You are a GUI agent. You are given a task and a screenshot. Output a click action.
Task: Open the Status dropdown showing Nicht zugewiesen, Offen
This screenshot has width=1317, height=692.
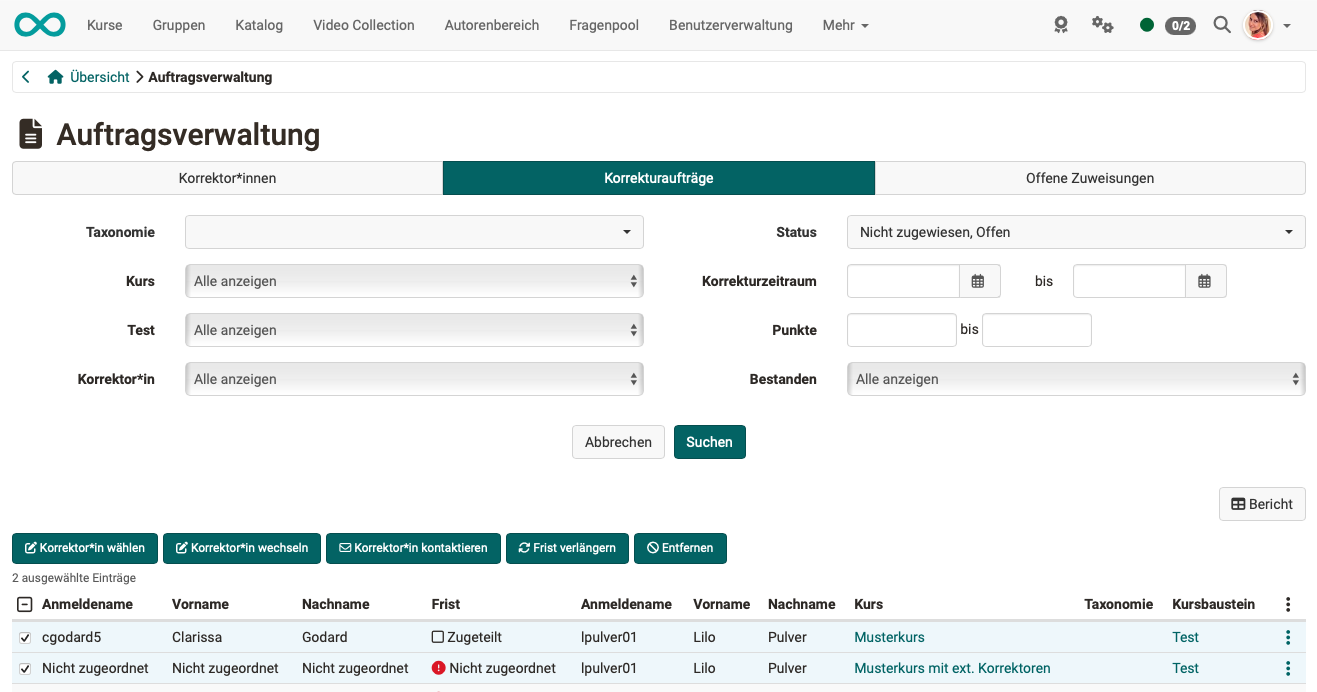coord(1076,232)
